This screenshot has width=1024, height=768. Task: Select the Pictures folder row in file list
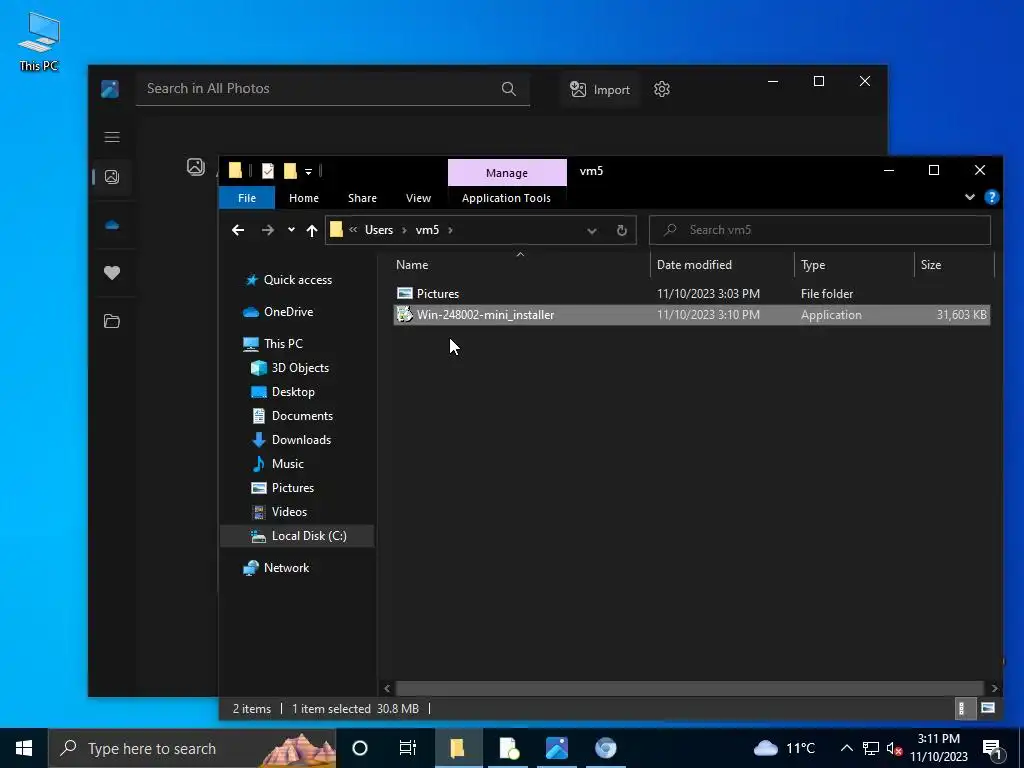[691, 294]
